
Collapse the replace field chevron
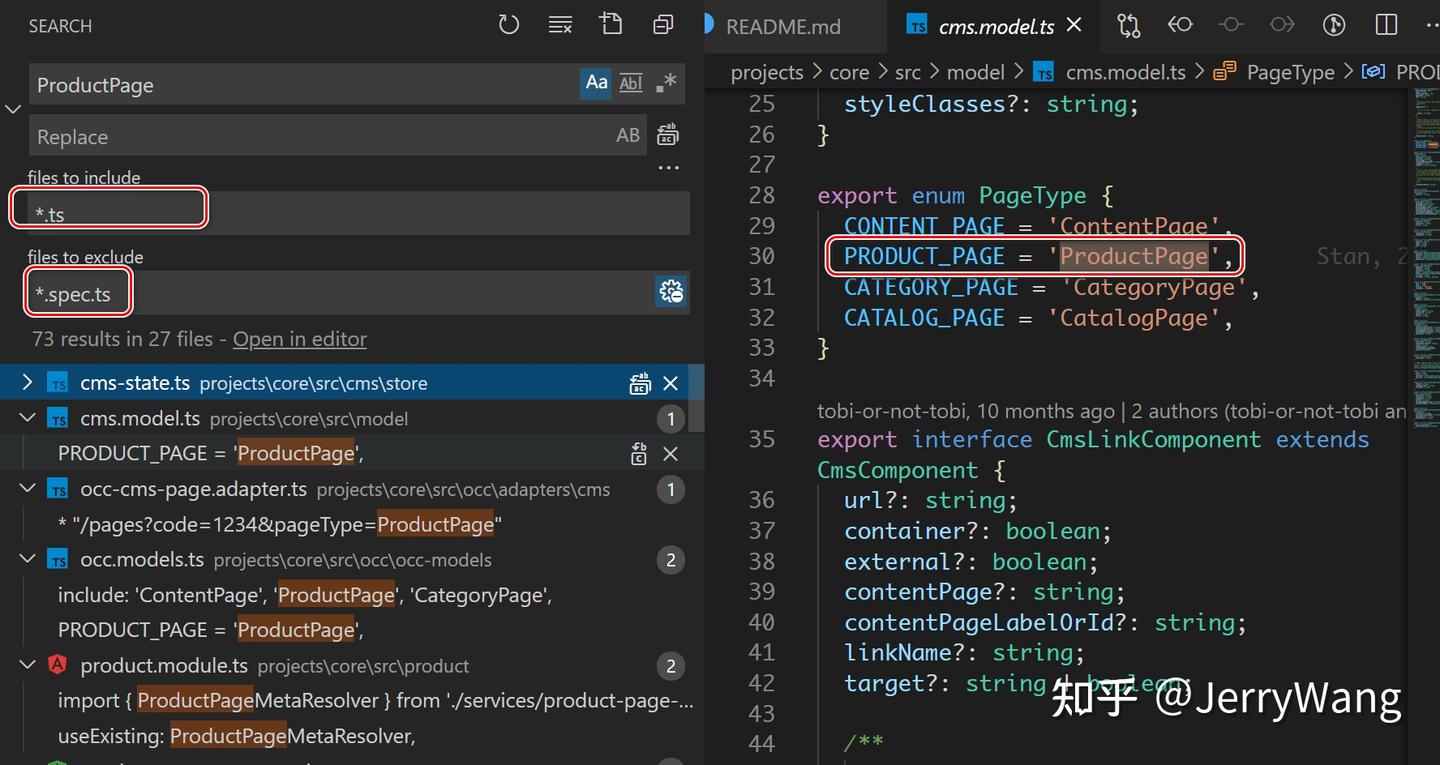coord(13,109)
